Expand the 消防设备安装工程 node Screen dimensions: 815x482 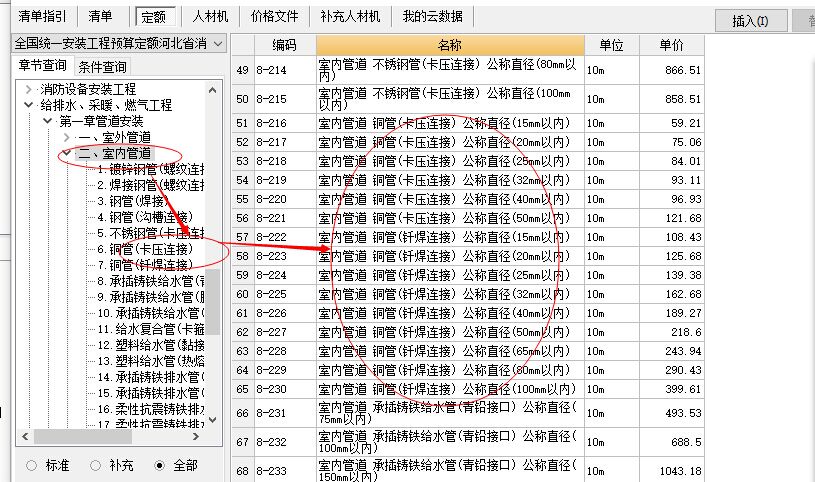pos(29,89)
